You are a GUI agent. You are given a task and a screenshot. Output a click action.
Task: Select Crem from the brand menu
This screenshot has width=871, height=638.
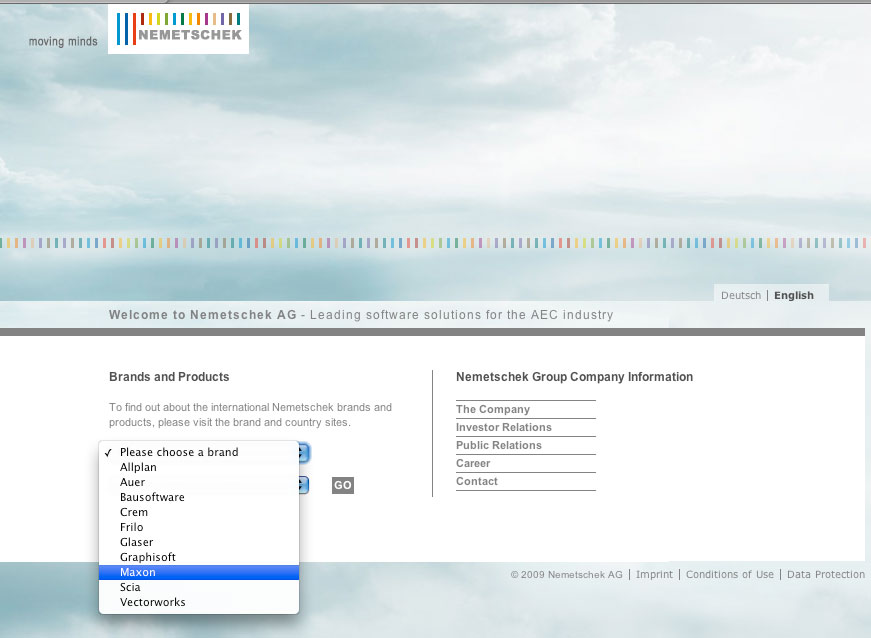pyautogui.click(x=199, y=512)
